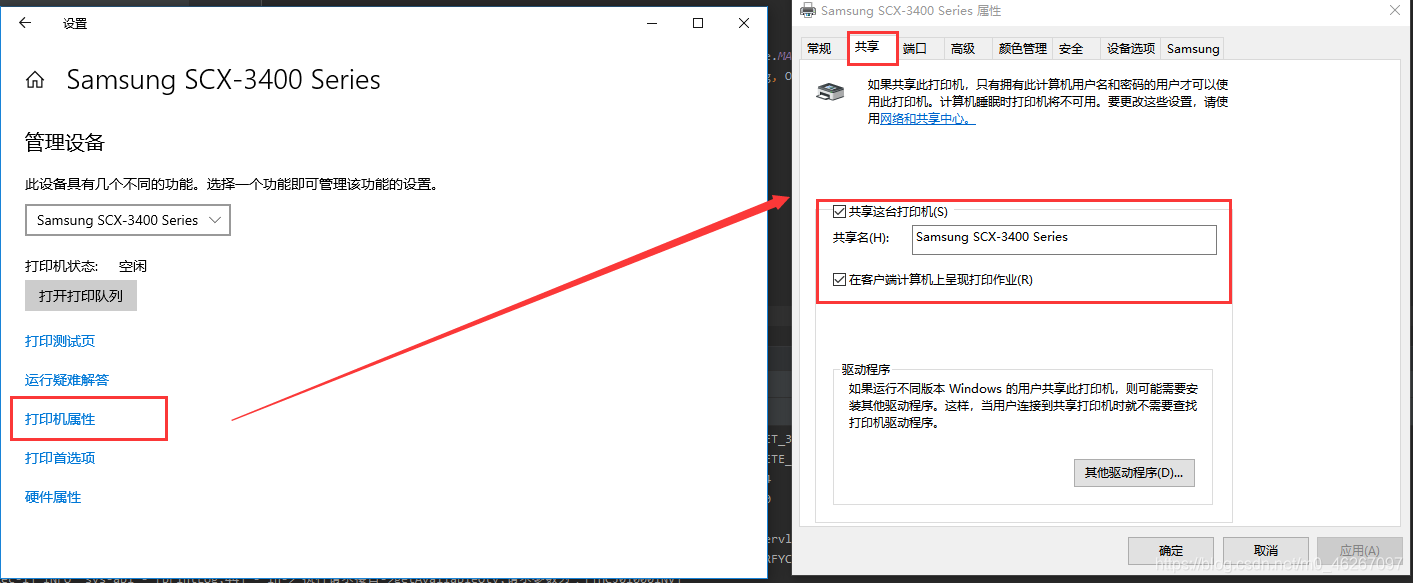Switch to the 常规 tab
The image size is (1413, 583).
(x=819, y=48)
